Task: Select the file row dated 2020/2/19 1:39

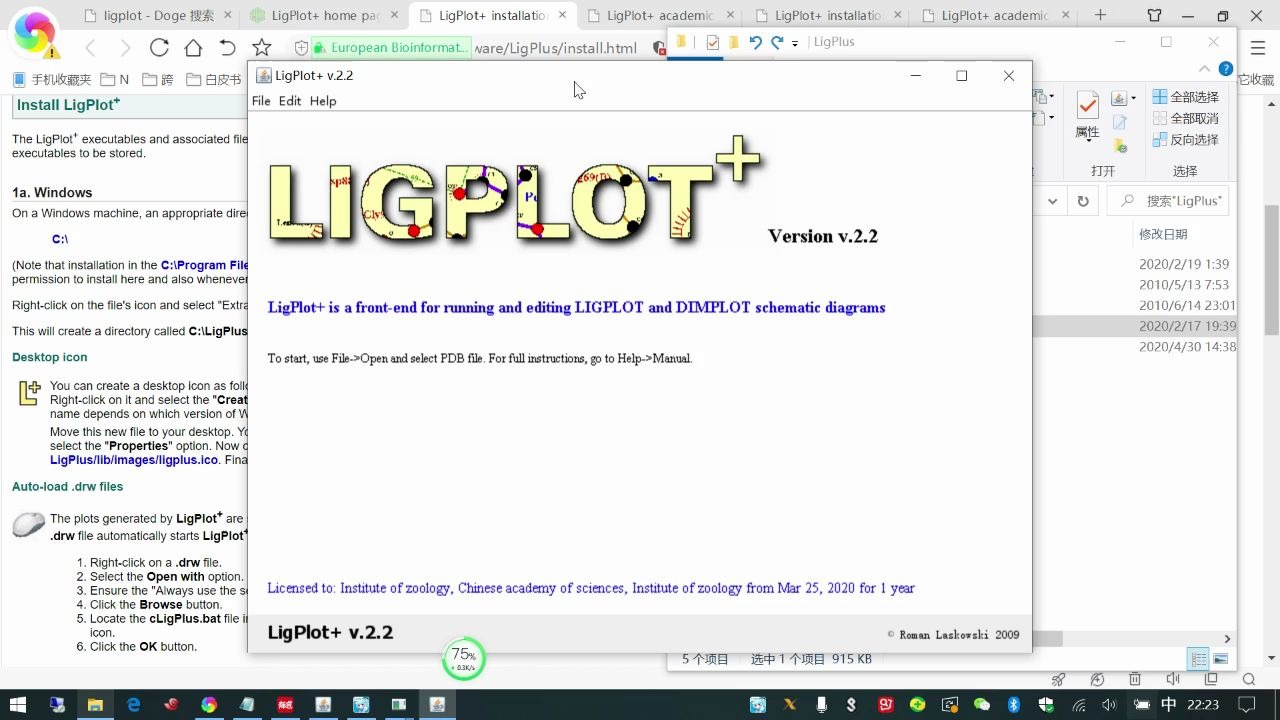Action: [x=1184, y=264]
